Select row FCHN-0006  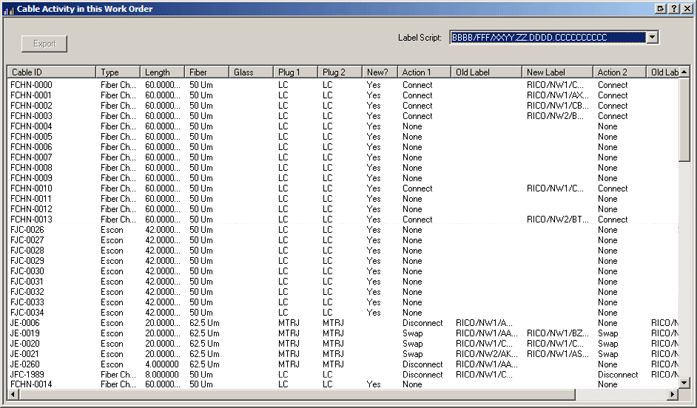point(343,147)
